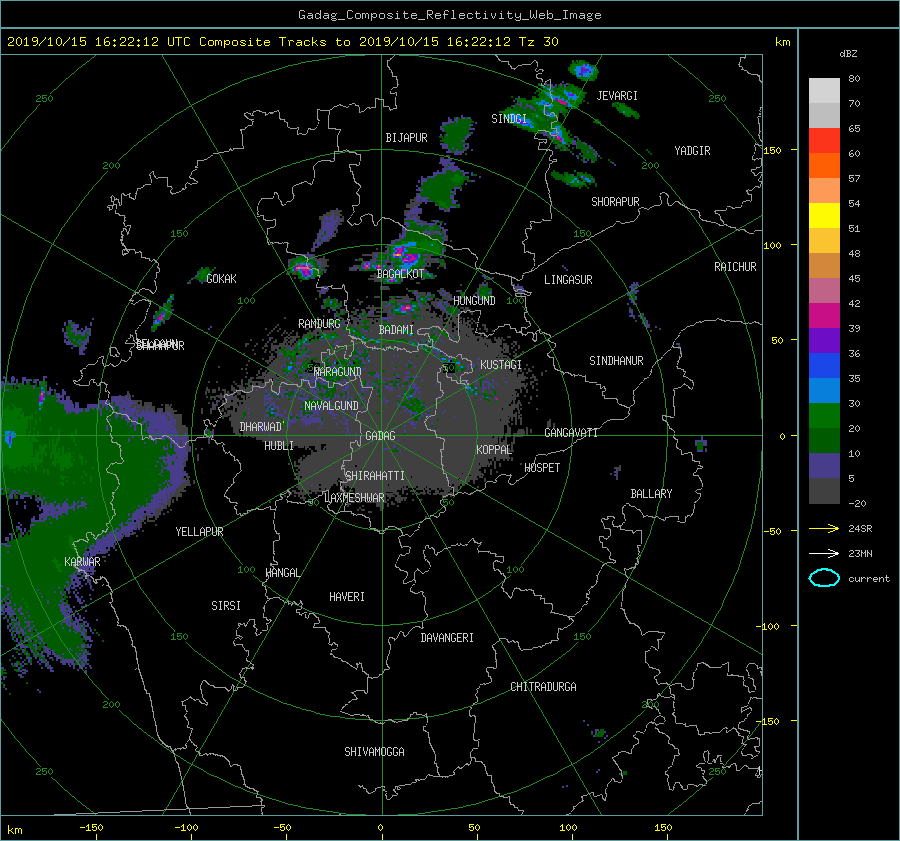Click the -150 label on the bottom km axis
Image resolution: width=900 pixels, height=841 pixels.
tap(91, 828)
